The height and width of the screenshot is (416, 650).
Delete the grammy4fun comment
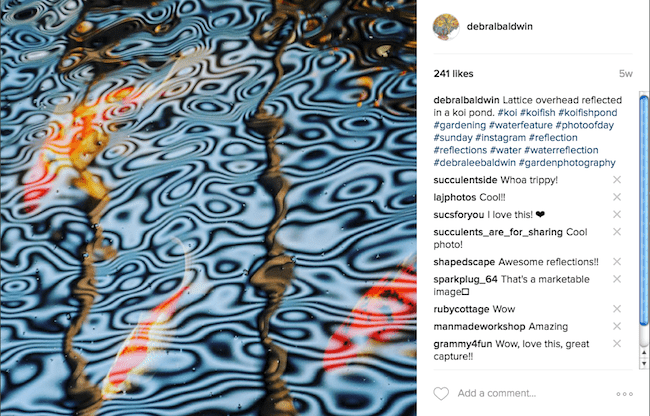click(617, 344)
